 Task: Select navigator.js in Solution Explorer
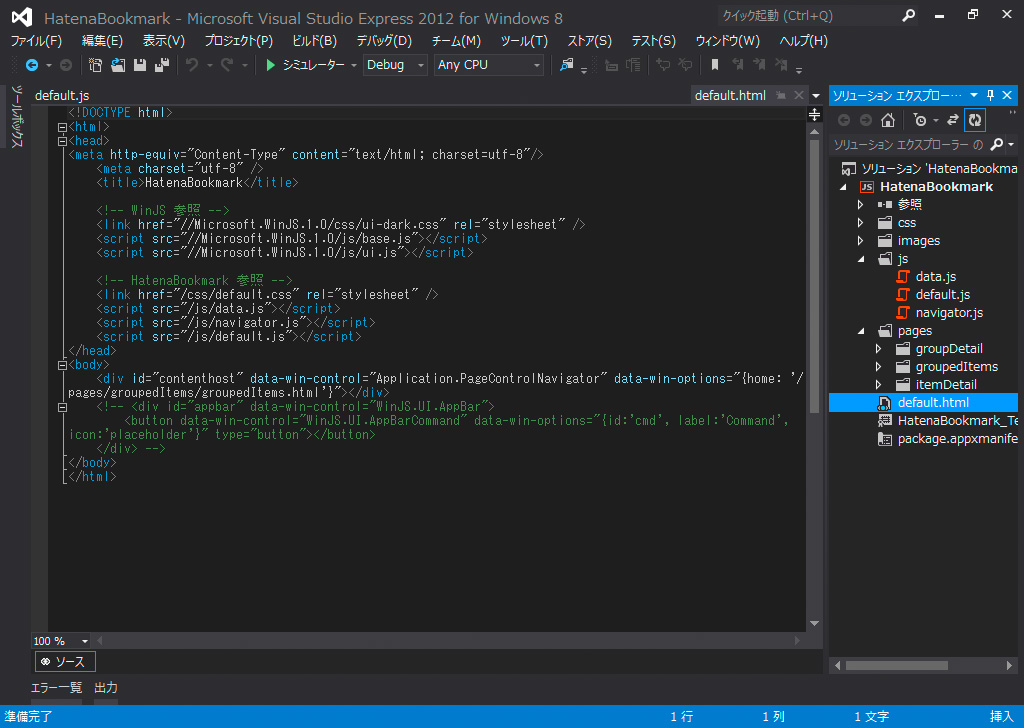click(949, 313)
